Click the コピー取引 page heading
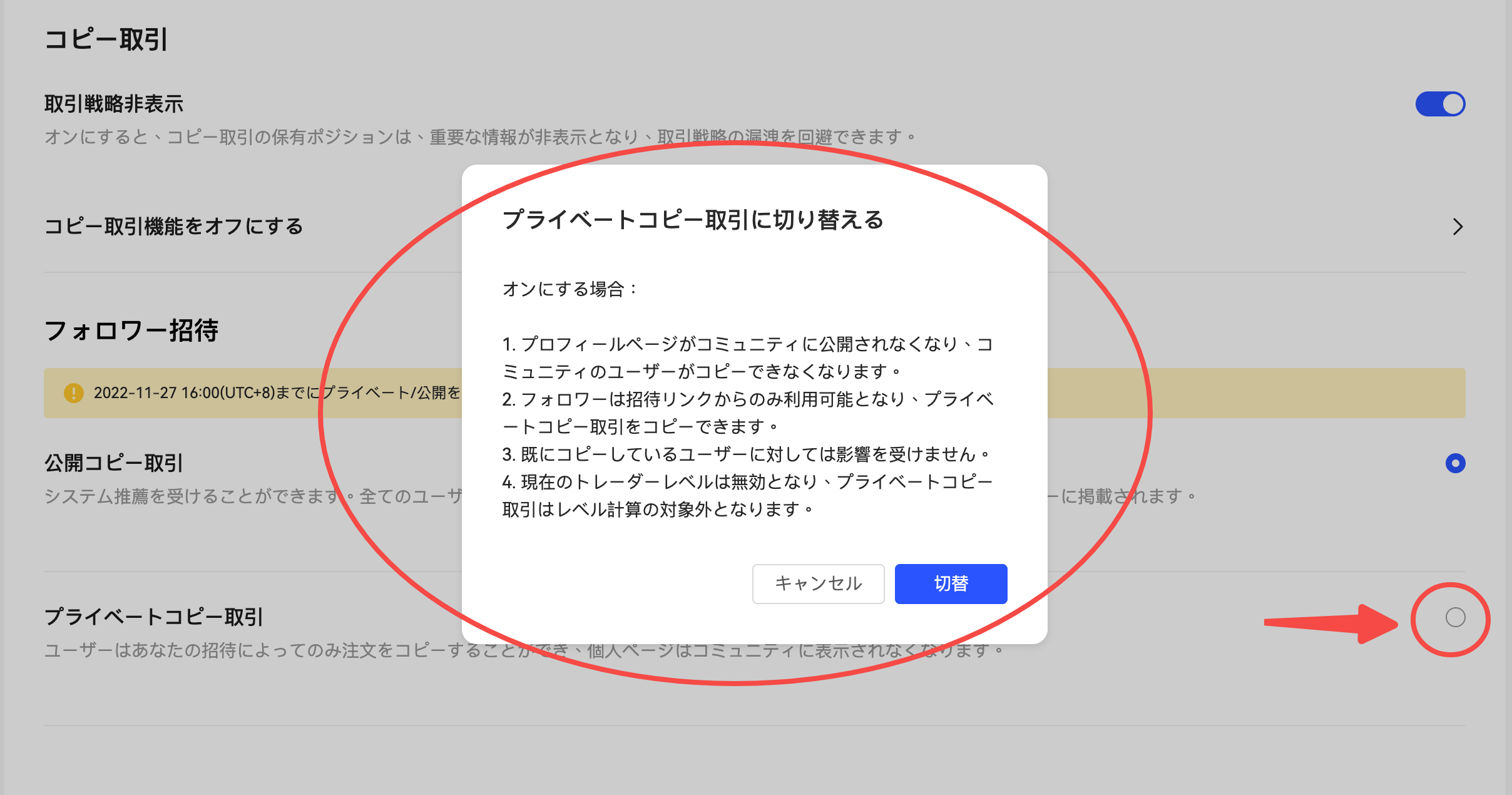Viewport: 1512px width, 795px height. [x=106, y=39]
